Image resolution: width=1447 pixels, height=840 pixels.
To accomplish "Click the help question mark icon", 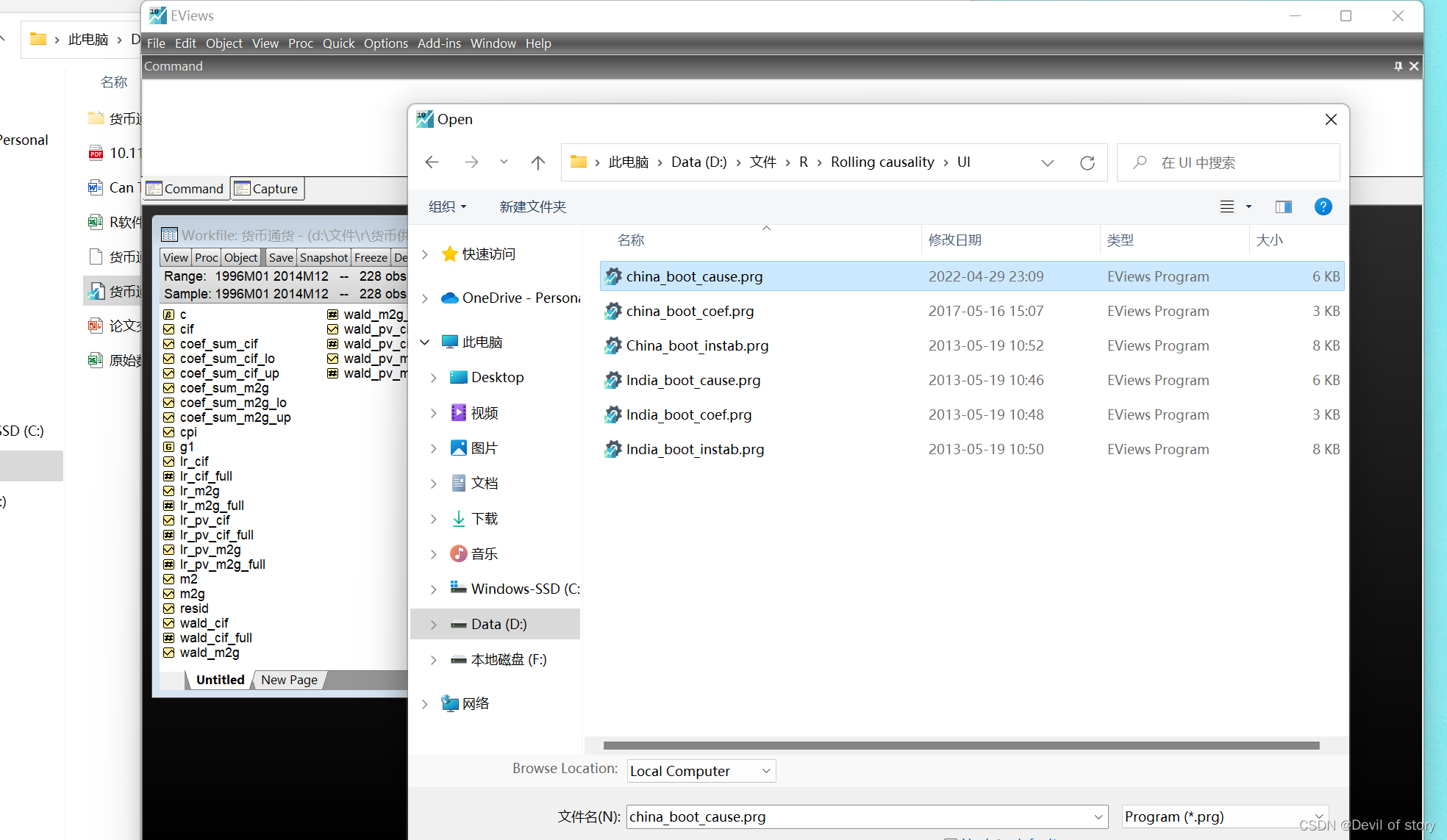I will pos(1323,207).
